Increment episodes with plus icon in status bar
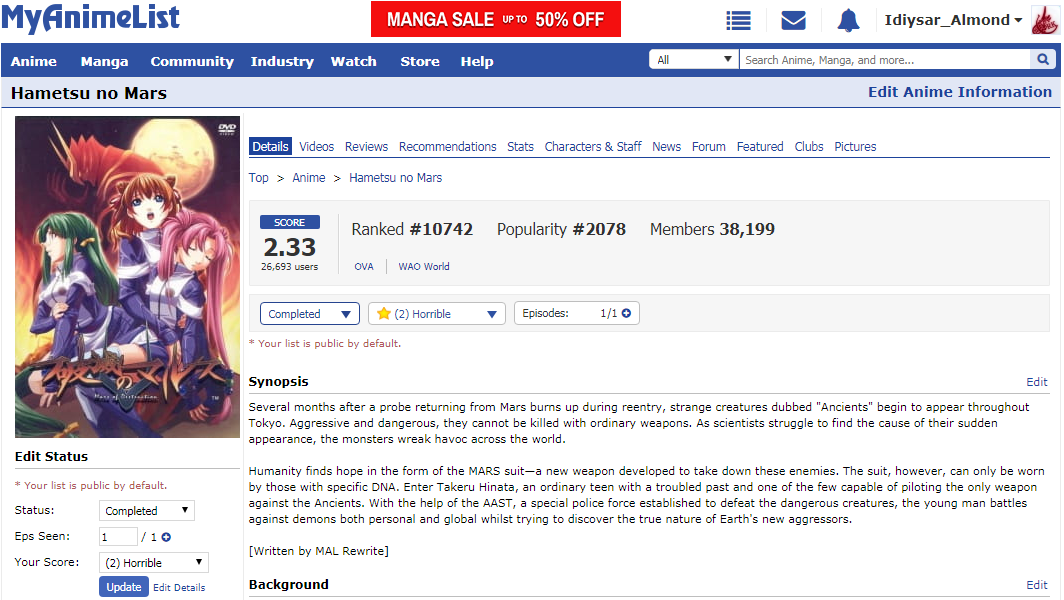The image size is (1064, 600). (x=626, y=314)
